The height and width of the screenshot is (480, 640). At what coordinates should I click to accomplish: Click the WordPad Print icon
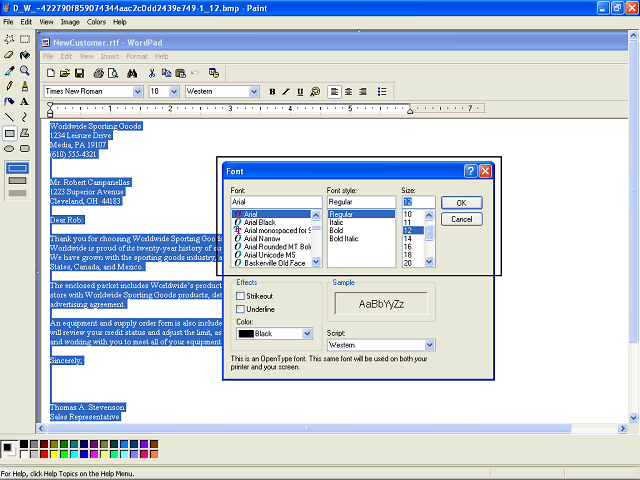(98, 73)
